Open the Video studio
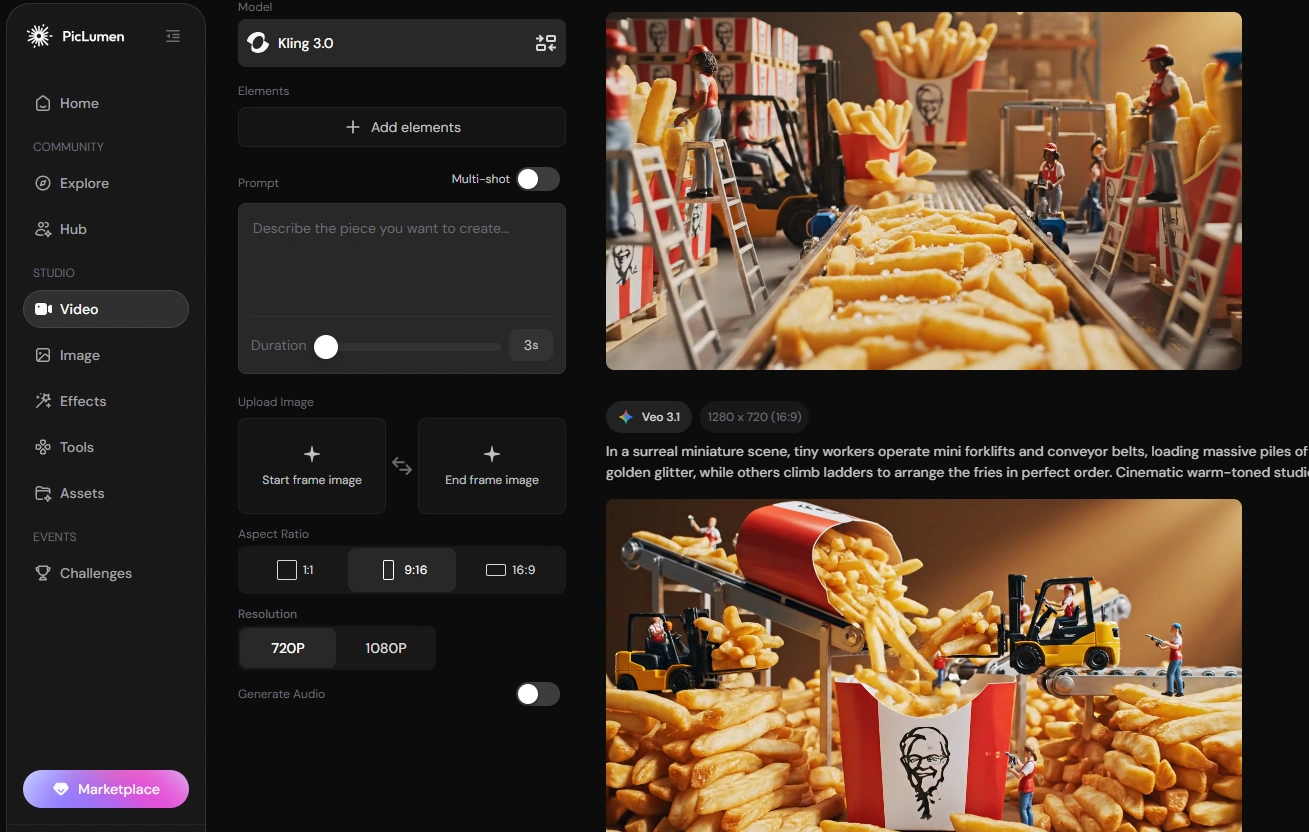 point(106,309)
